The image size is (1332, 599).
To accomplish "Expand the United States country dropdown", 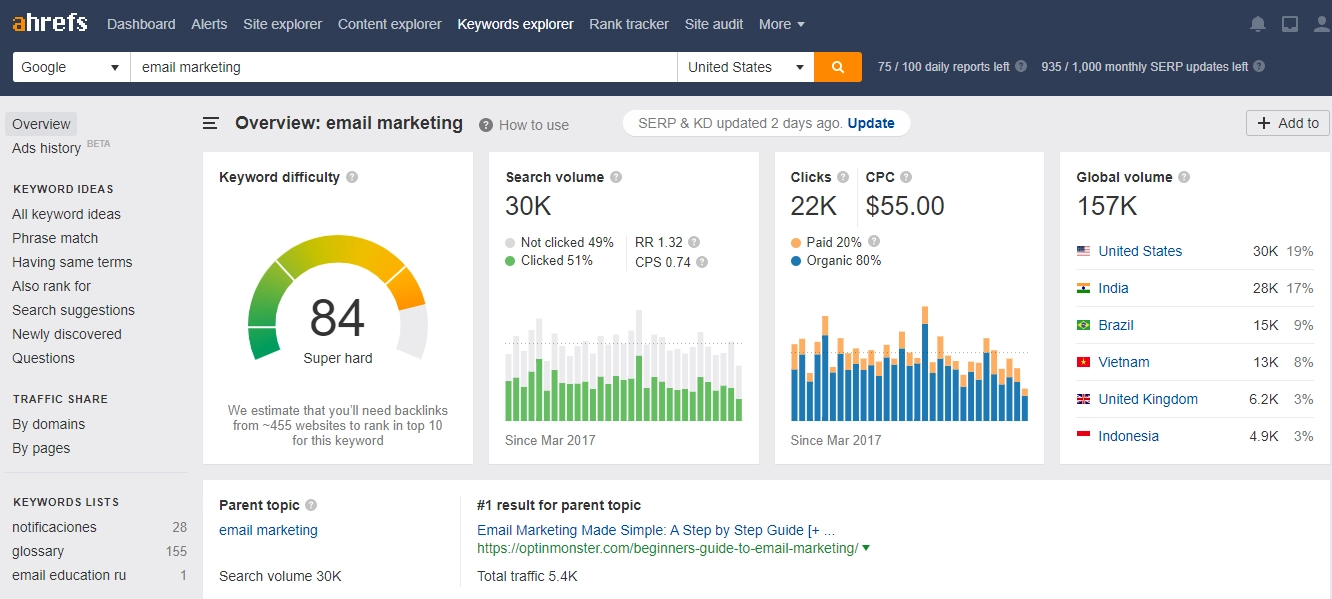I will pos(745,67).
